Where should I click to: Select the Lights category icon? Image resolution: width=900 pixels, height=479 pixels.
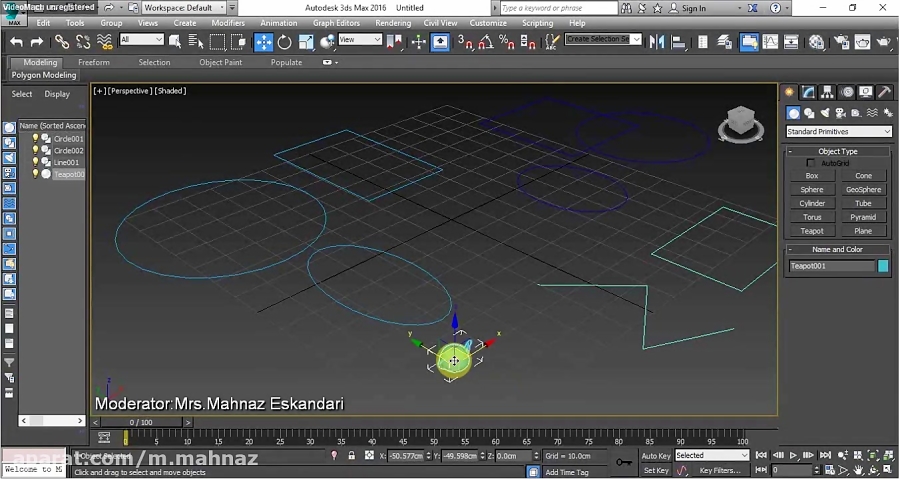point(825,113)
